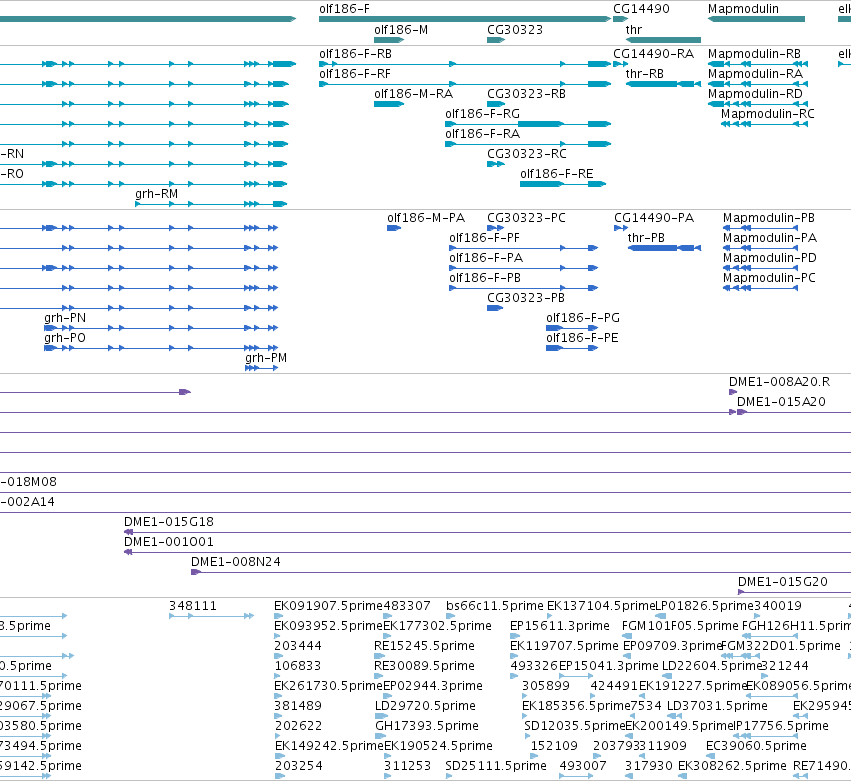Click EST RE15245.5prime
This screenshot has height=781, width=851.
point(379,656)
